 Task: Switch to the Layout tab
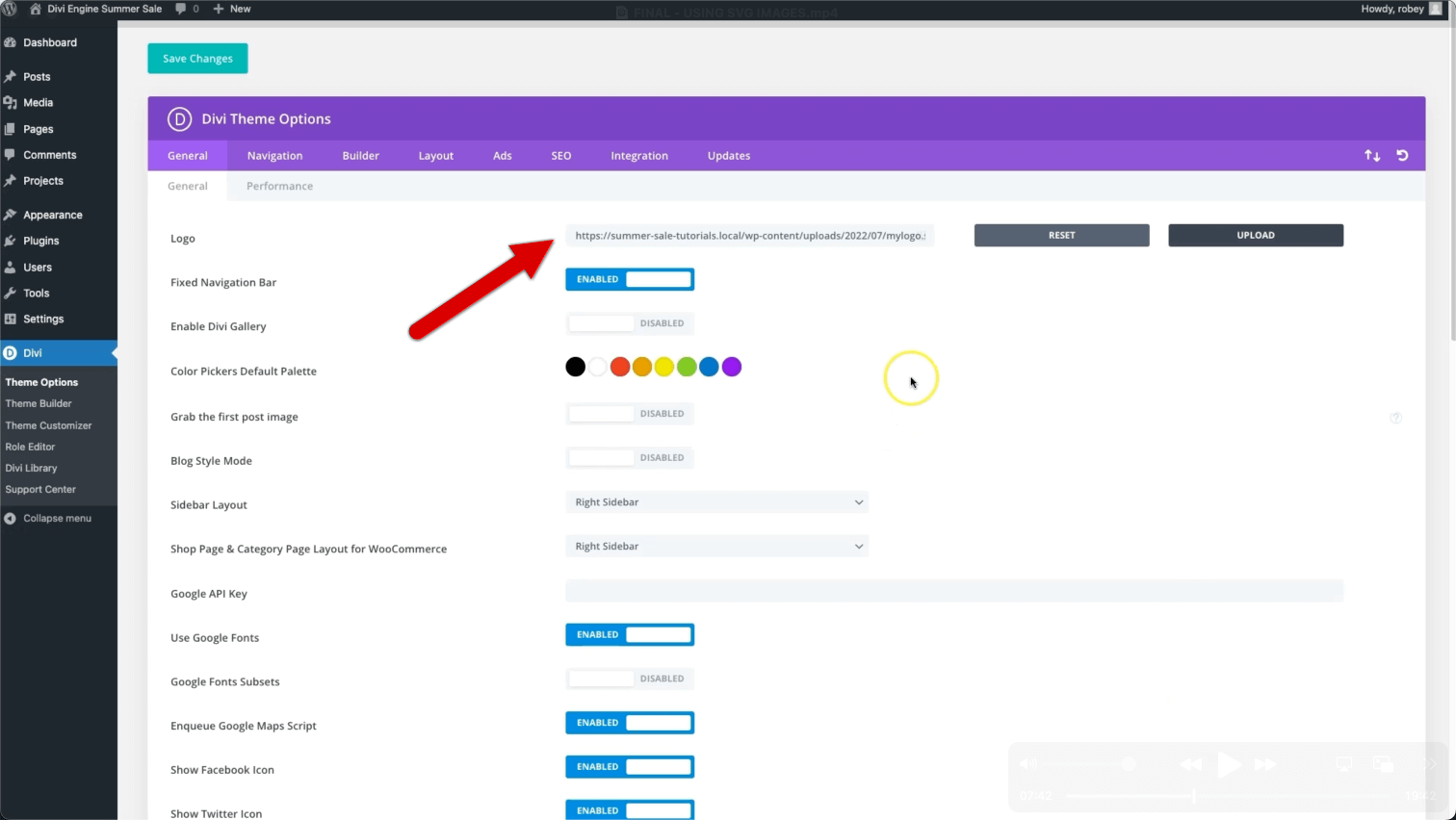pyautogui.click(x=436, y=156)
